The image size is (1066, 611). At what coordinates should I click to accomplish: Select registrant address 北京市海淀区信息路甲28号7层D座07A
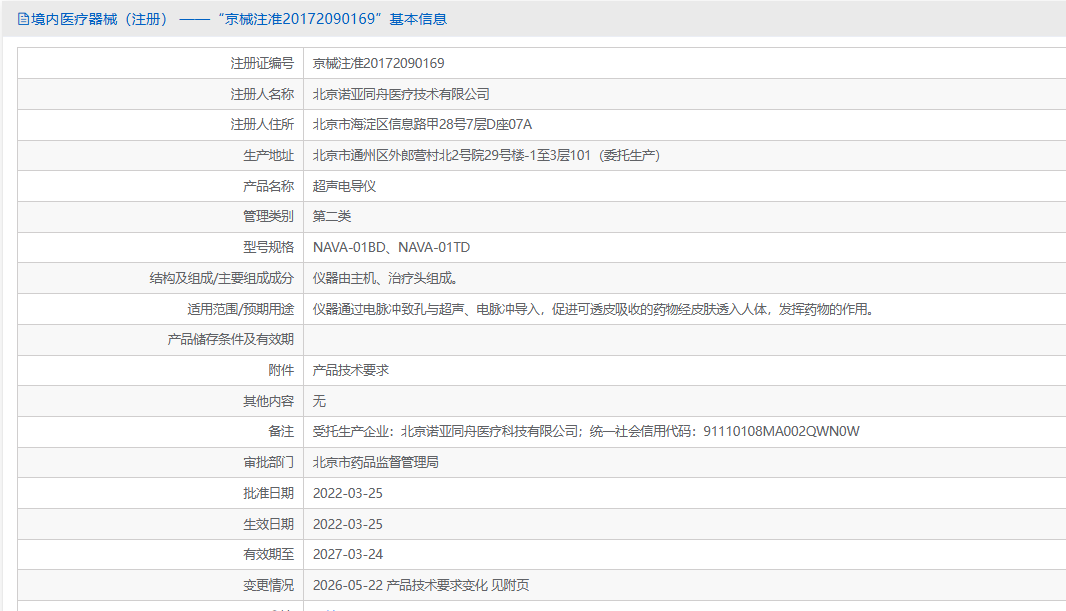click(422, 124)
